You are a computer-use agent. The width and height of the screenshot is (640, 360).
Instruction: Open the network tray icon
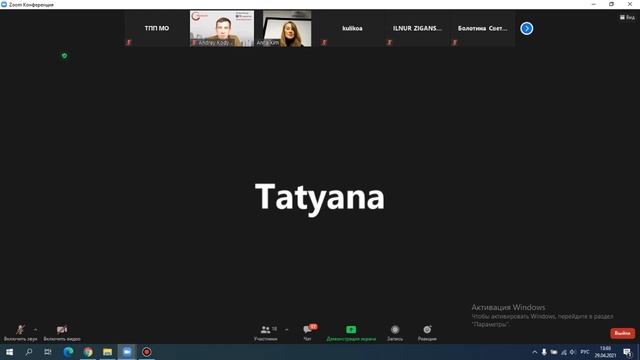click(564, 352)
